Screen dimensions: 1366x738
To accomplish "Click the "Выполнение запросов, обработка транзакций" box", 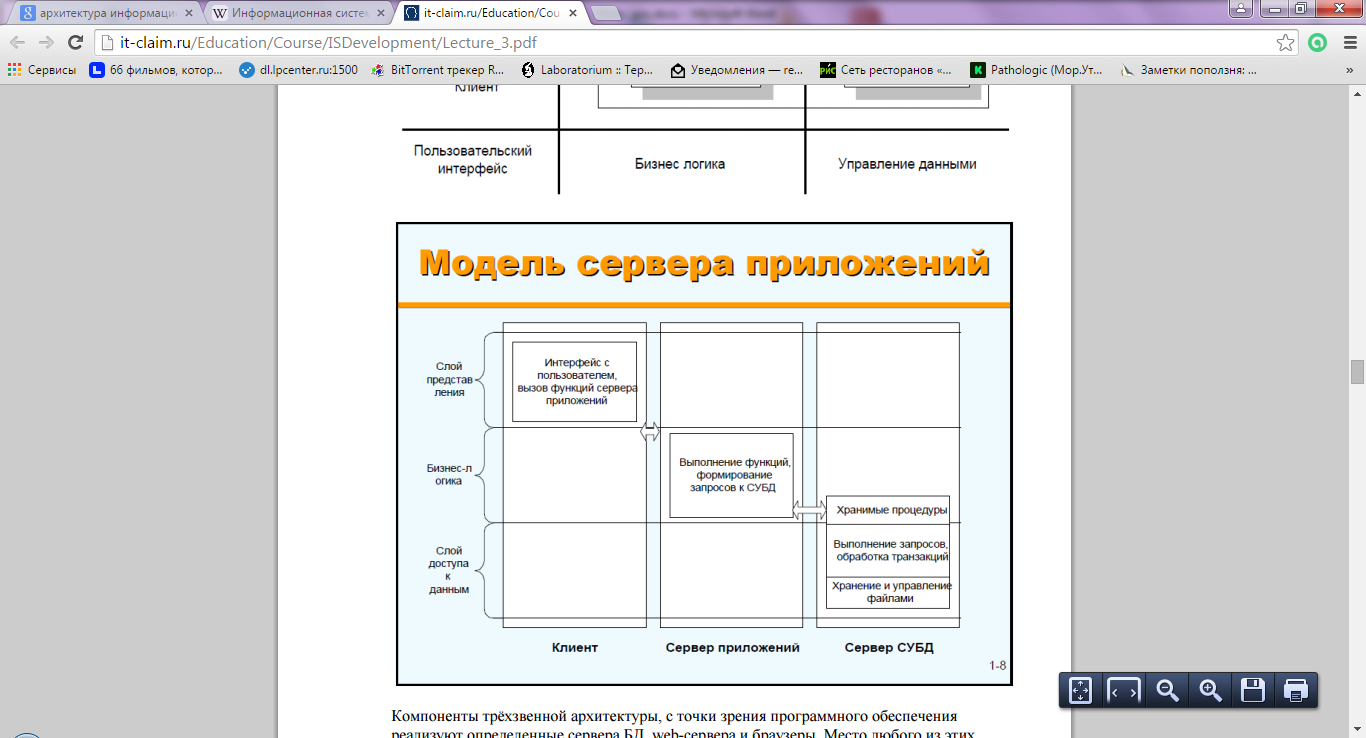I will (888, 550).
